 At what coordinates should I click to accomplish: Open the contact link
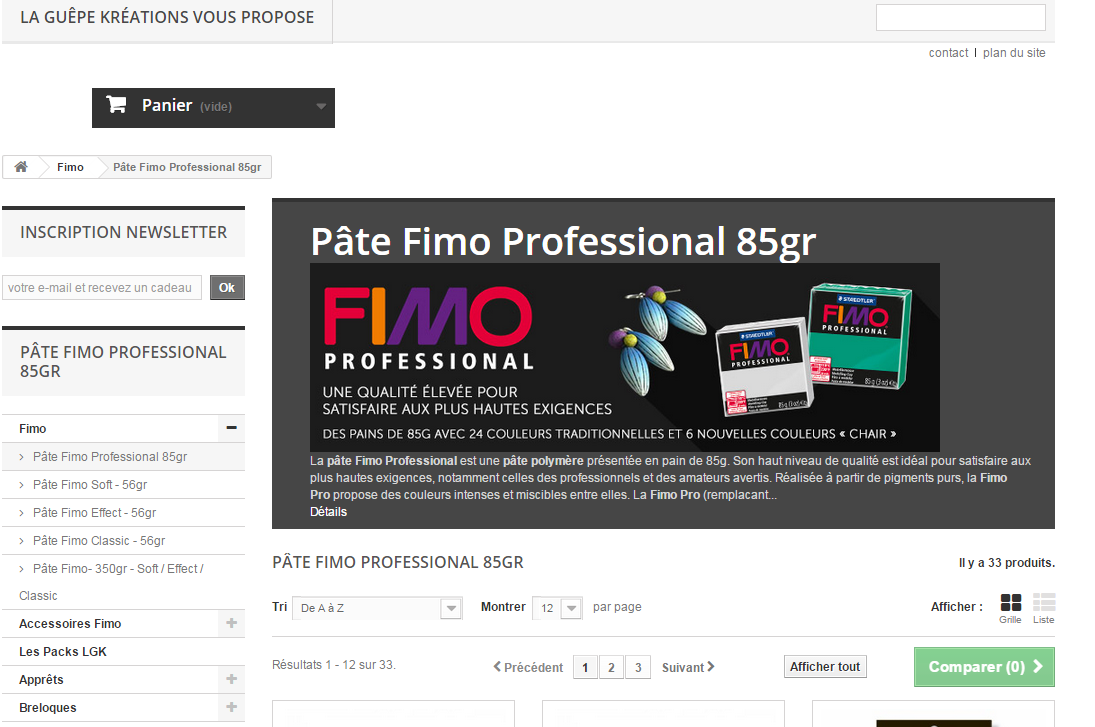tap(948, 53)
